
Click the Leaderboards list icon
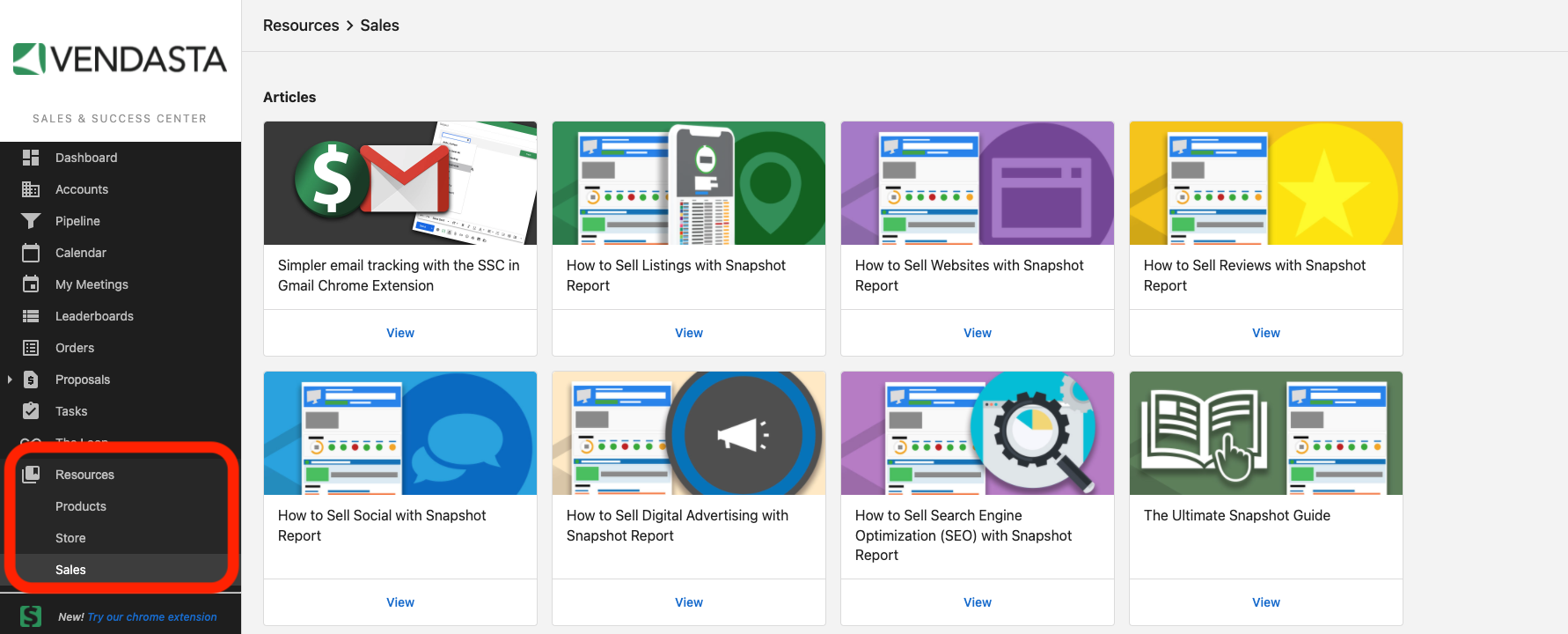coord(31,316)
